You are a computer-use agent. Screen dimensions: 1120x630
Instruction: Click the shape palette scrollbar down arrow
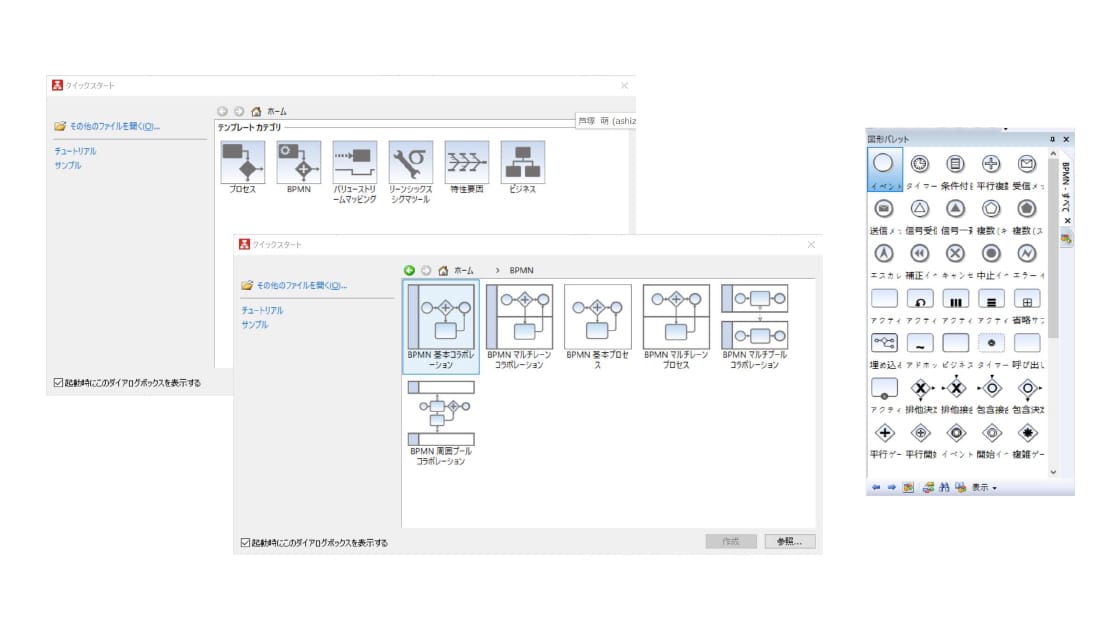coord(1053,472)
